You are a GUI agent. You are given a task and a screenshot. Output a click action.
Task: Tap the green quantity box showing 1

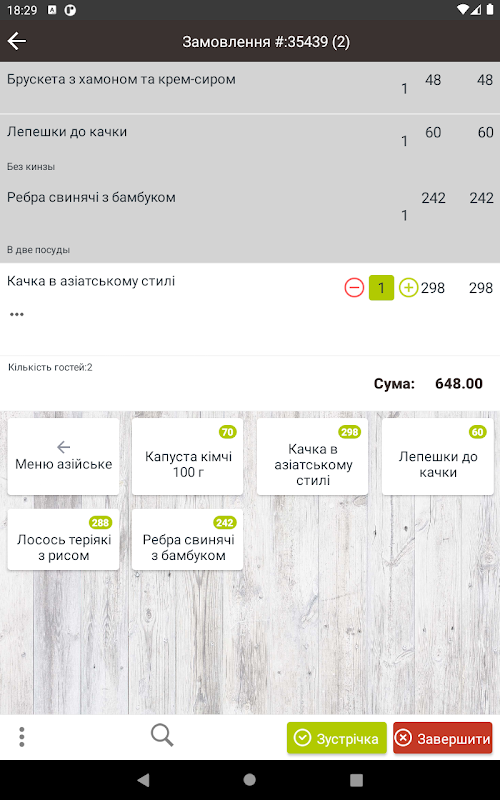click(x=381, y=288)
